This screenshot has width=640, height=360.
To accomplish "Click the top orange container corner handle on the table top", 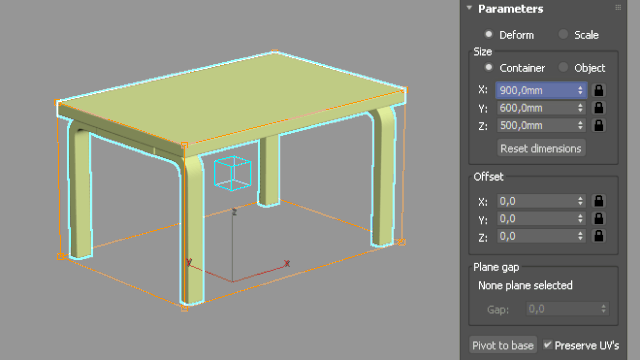I will (x=275, y=51).
